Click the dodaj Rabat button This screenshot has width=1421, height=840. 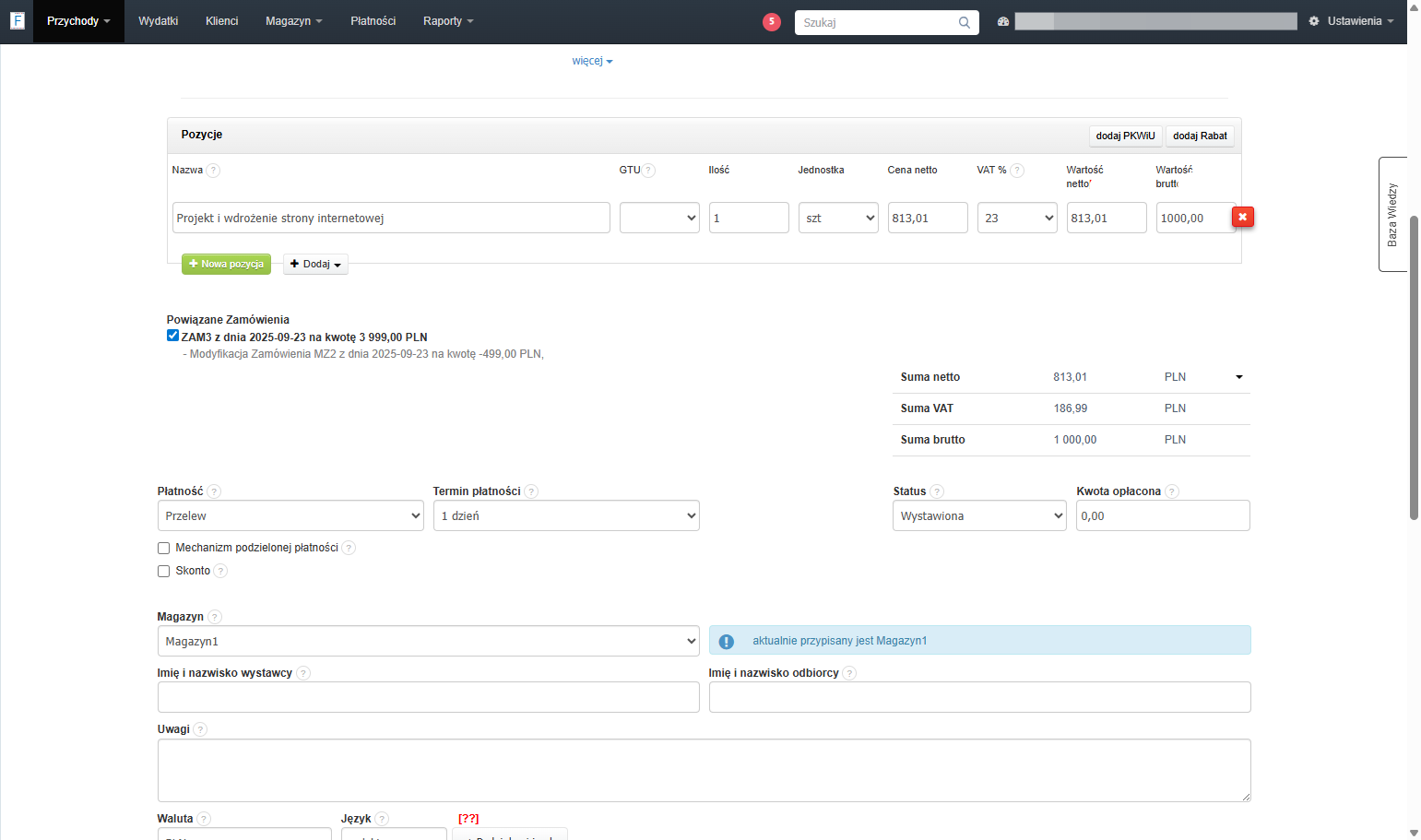pos(1200,136)
